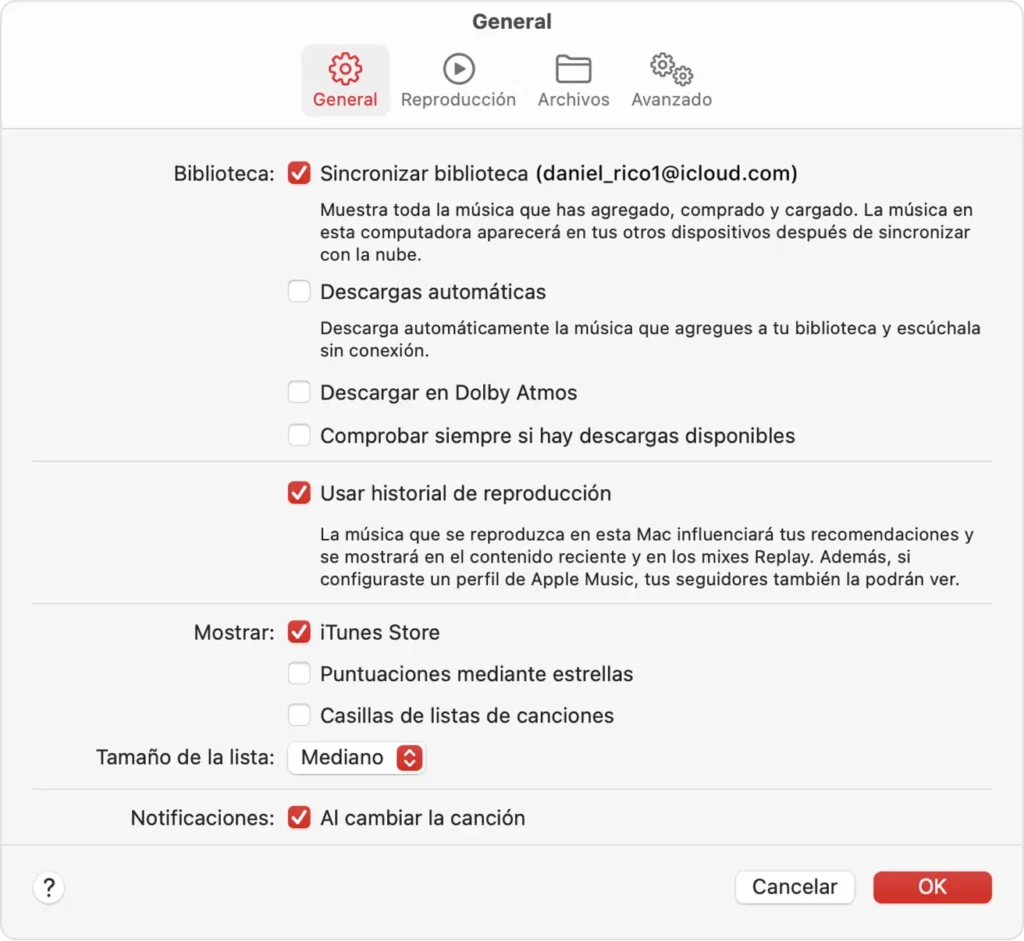Check Comprobar siempre si hay descargas disponibles
The image size is (1024, 941).
point(299,436)
